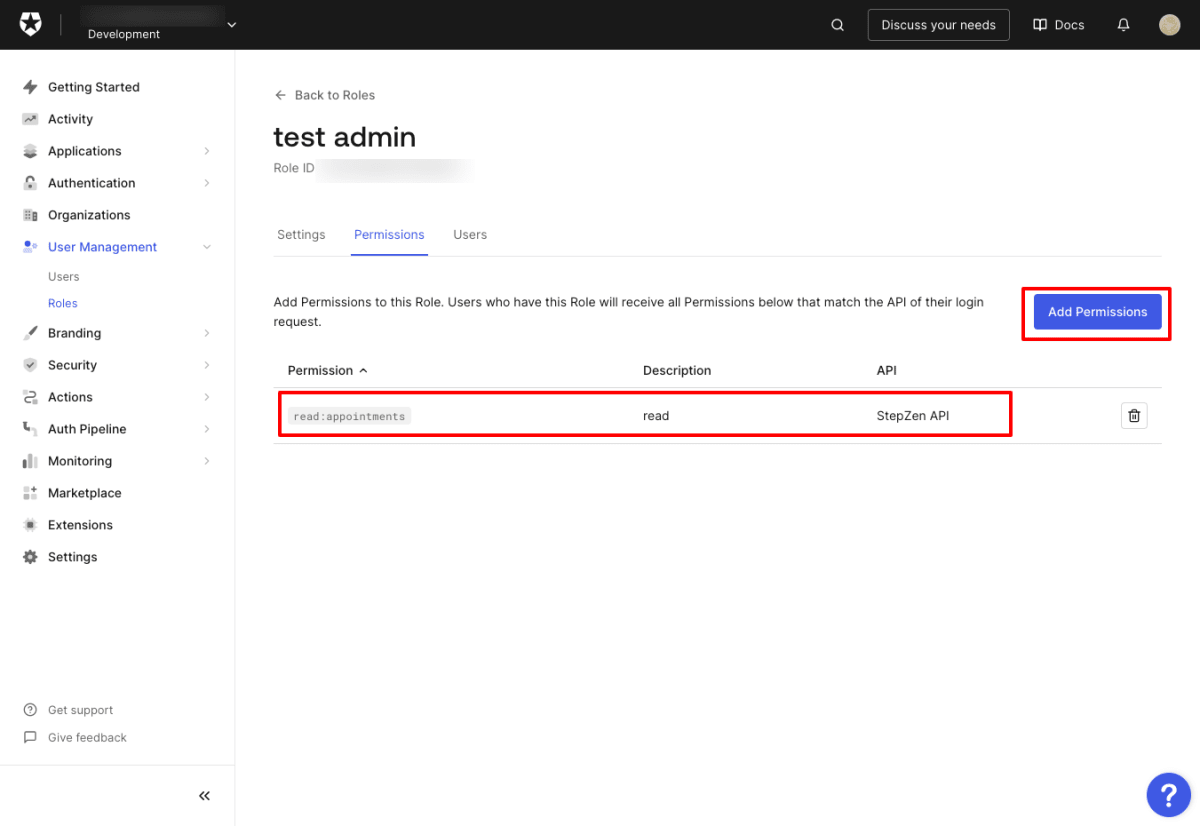Switch to the Users tab

(x=470, y=235)
